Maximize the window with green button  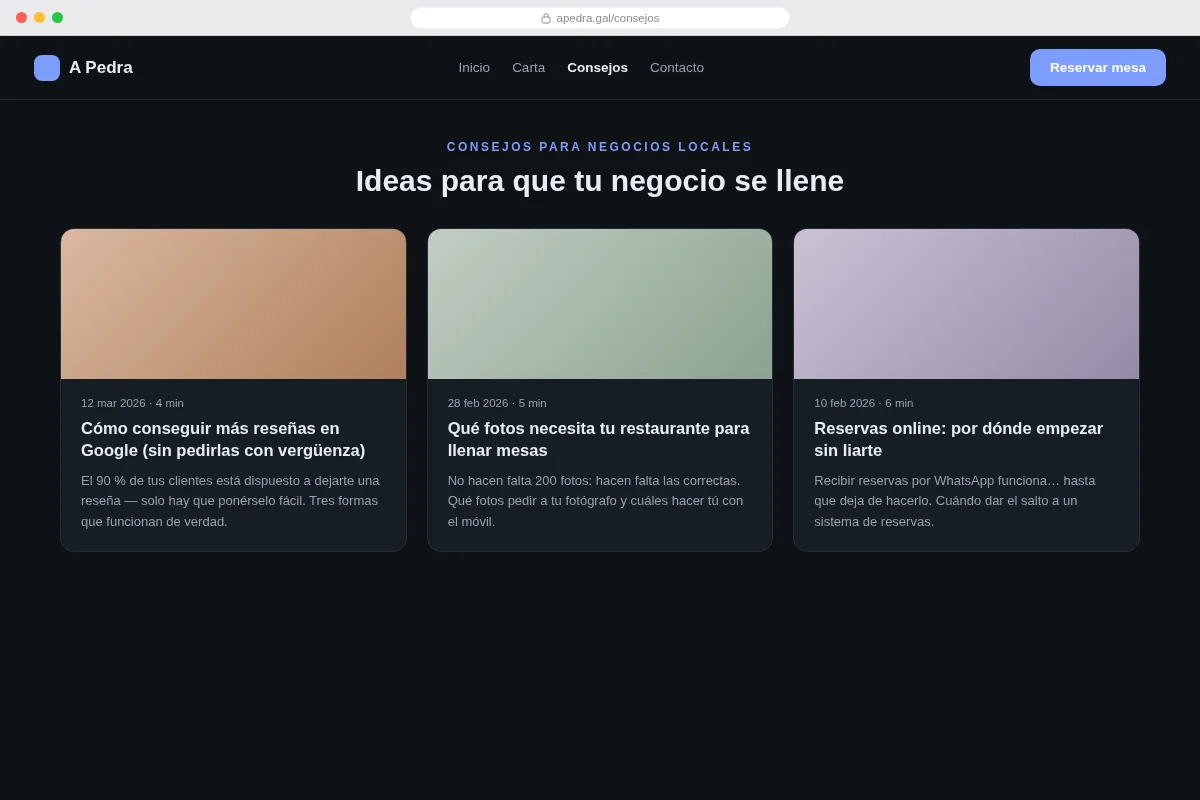click(57, 18)
